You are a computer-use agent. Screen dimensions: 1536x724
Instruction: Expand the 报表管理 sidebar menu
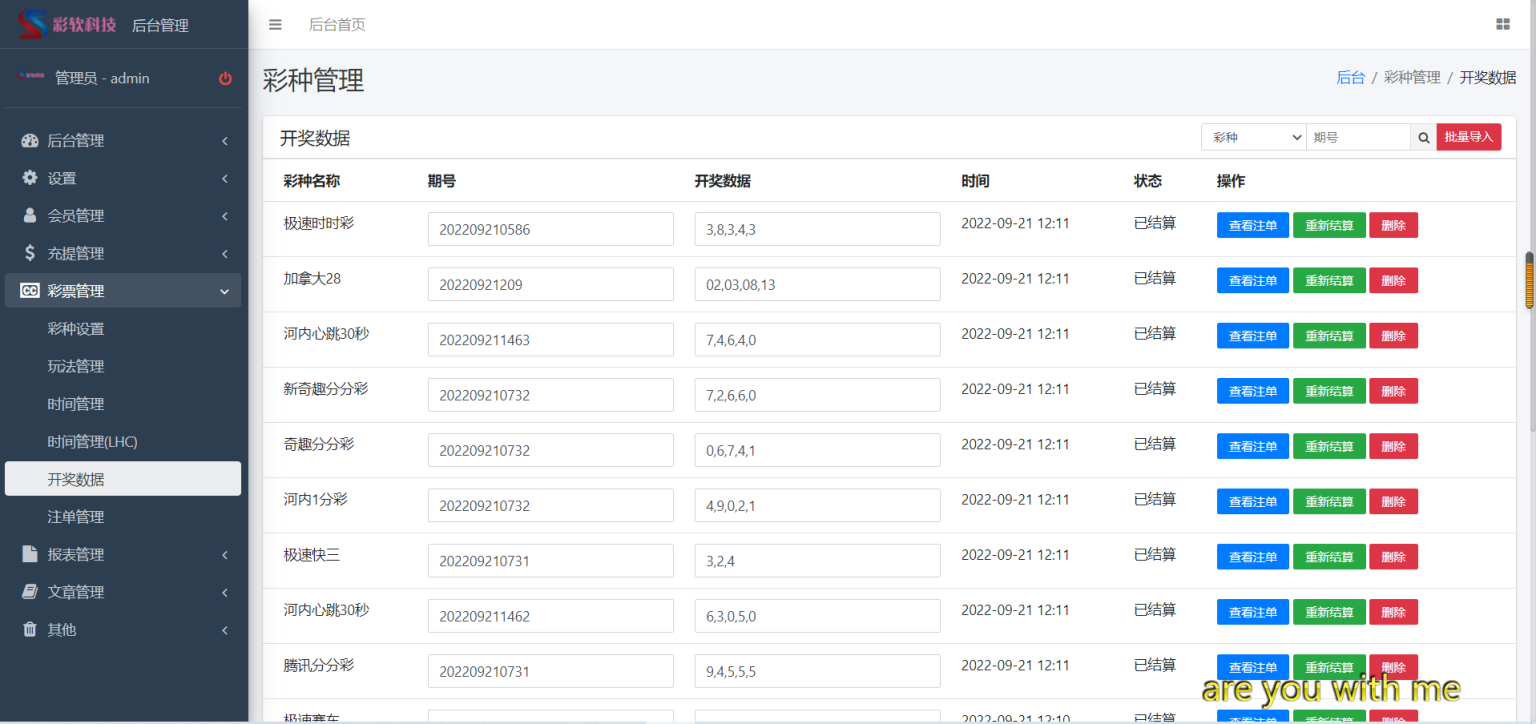tap(122, 554)
